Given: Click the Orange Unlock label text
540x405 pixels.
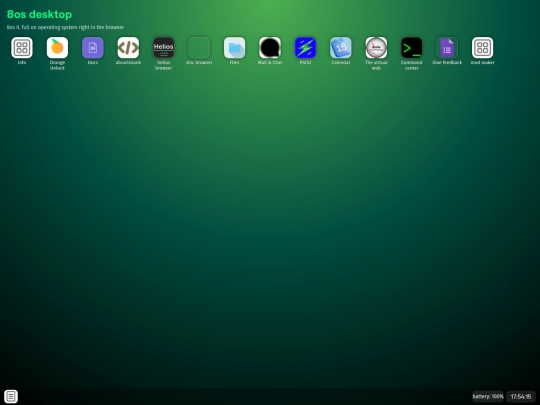Looking at the screenshot, I should tap(57, 65).
